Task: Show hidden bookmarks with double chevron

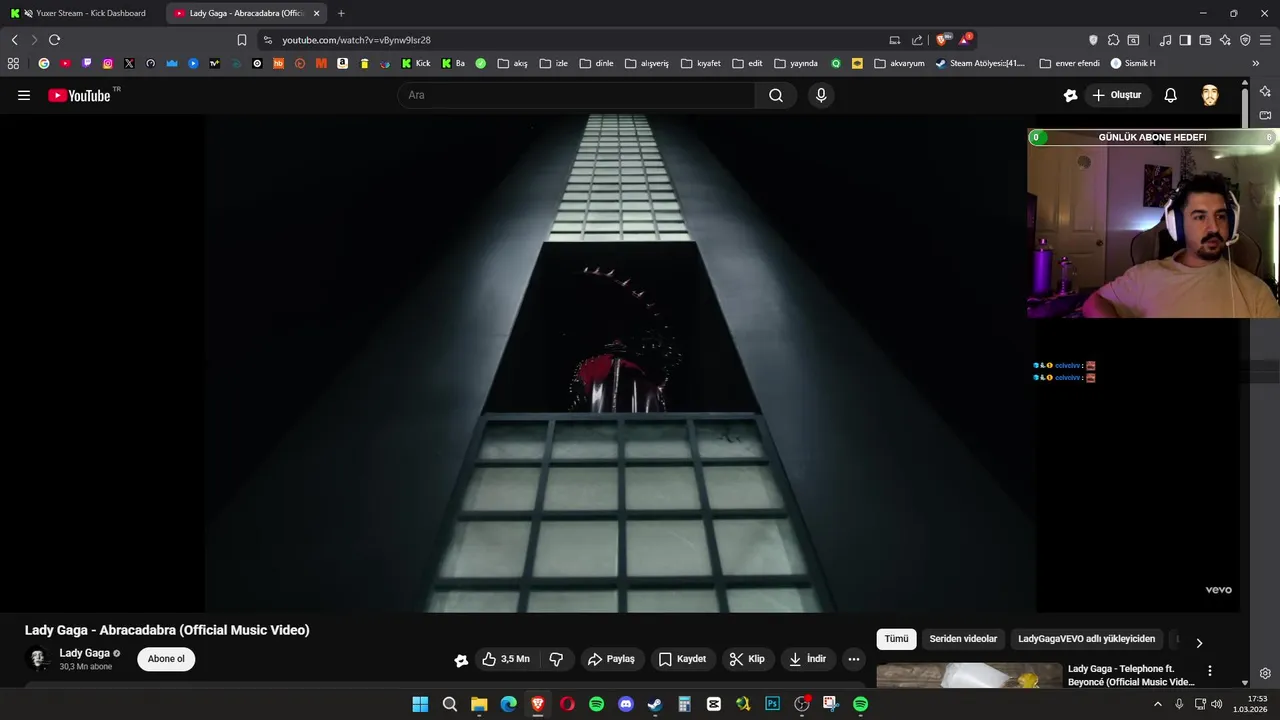Action: point(1255,63)
